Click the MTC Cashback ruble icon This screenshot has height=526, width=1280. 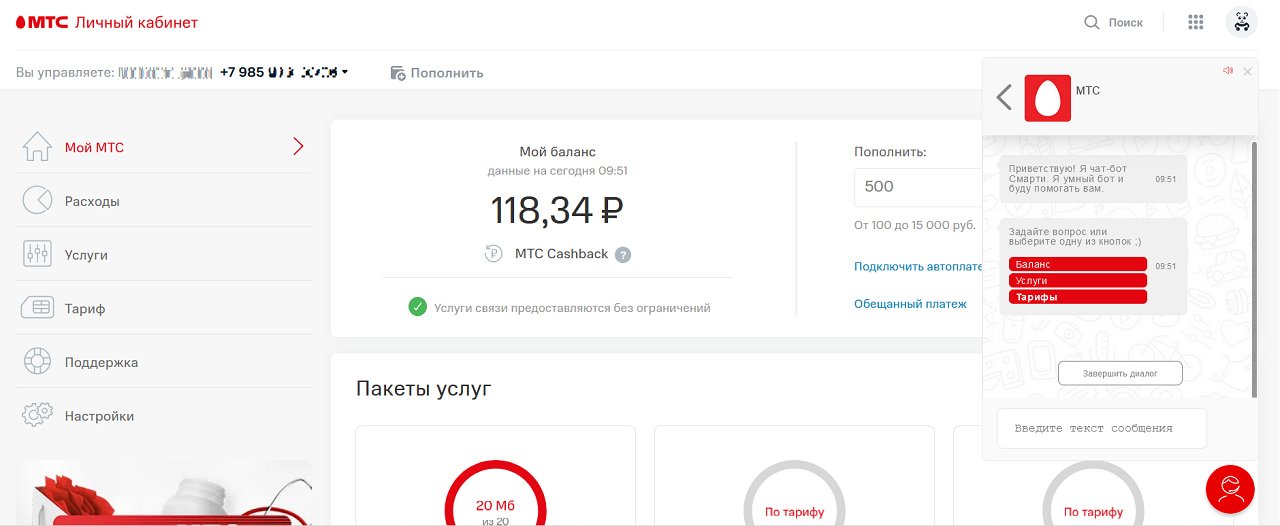pos(493,254)
